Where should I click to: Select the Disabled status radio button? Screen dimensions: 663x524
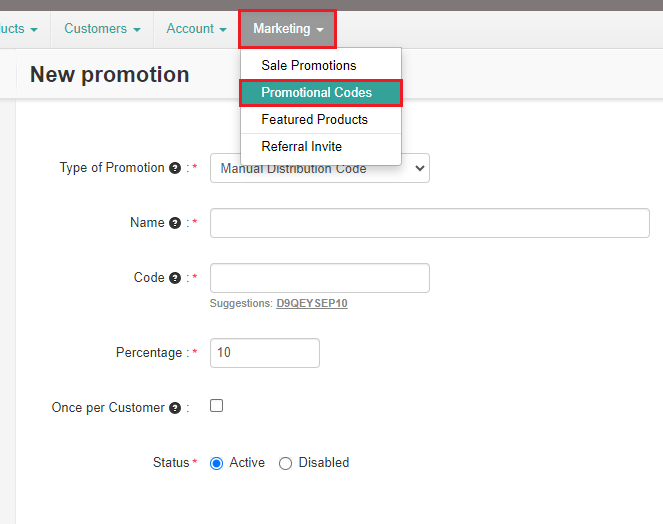285,463
